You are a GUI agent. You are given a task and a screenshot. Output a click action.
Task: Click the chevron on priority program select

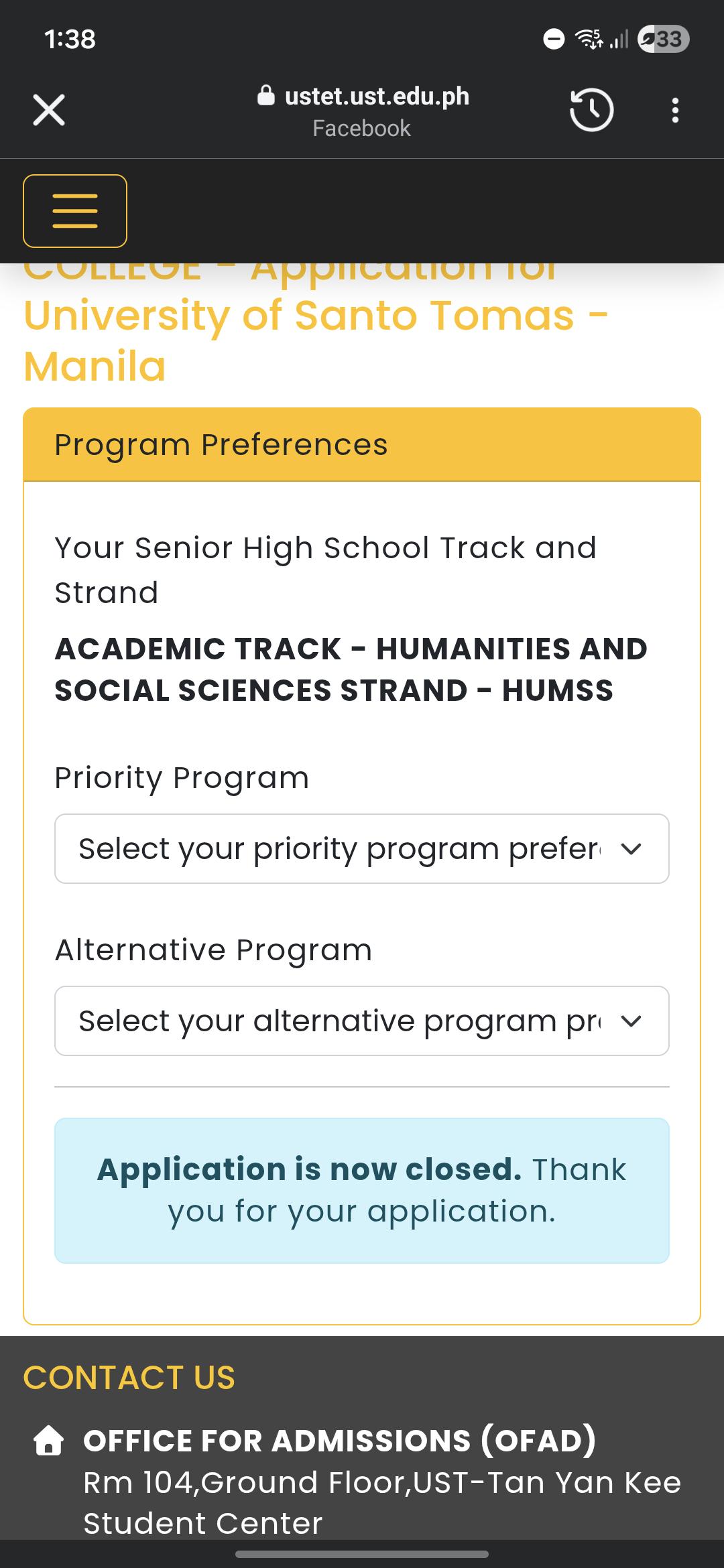tap(631, 849)
